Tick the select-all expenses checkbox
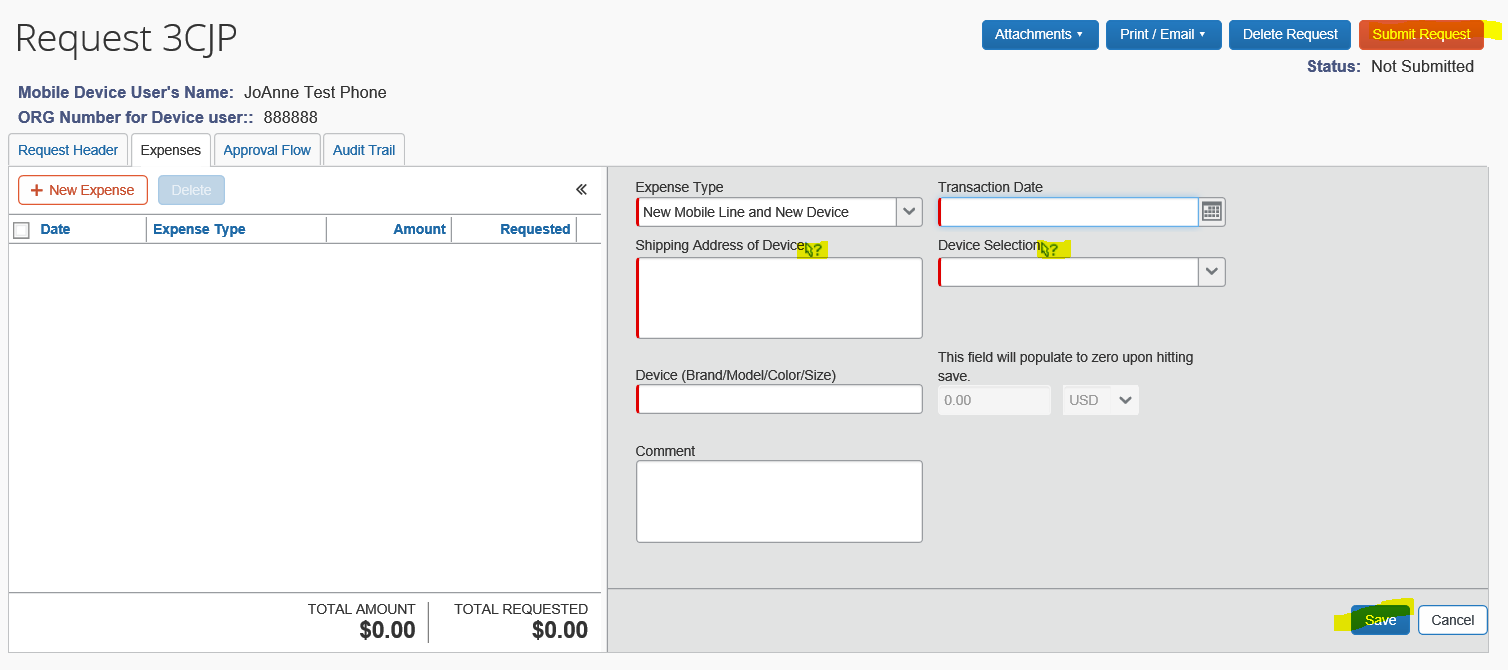Image resolution: width=1508 pixels, height=670 pixels. 22,230
